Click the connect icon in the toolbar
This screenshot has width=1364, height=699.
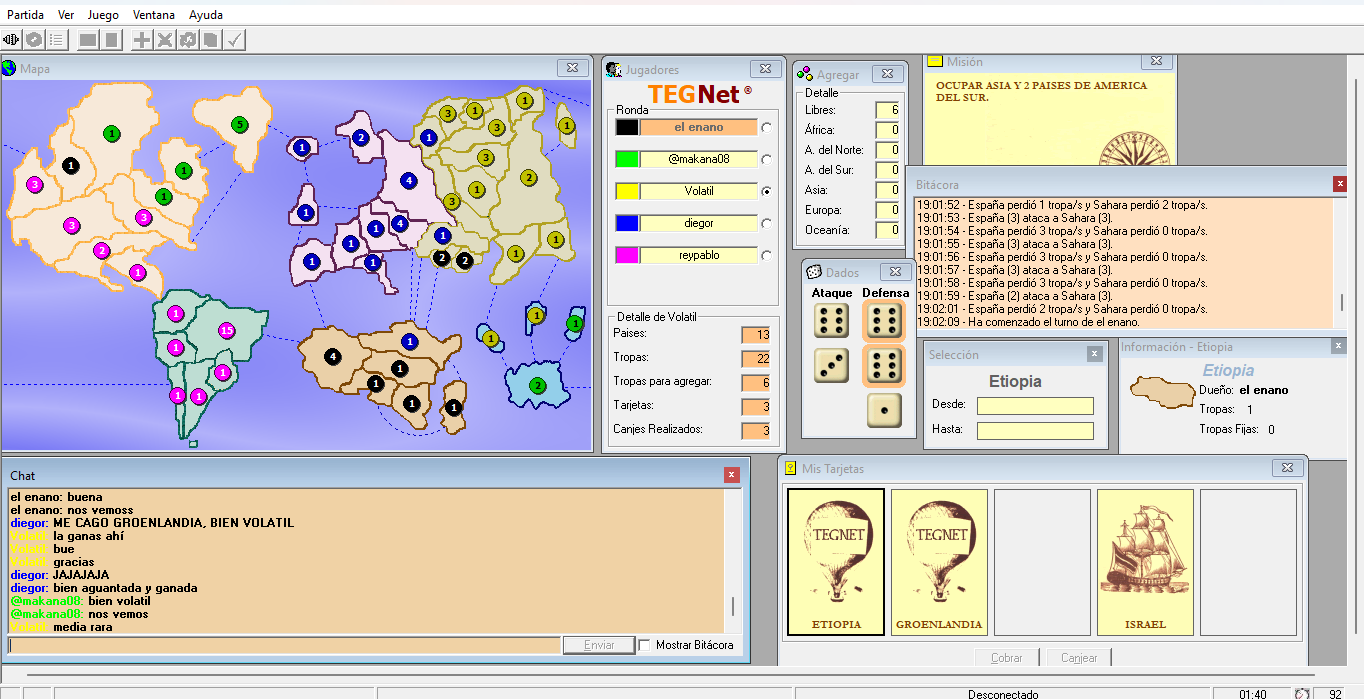tap(12, 40)
